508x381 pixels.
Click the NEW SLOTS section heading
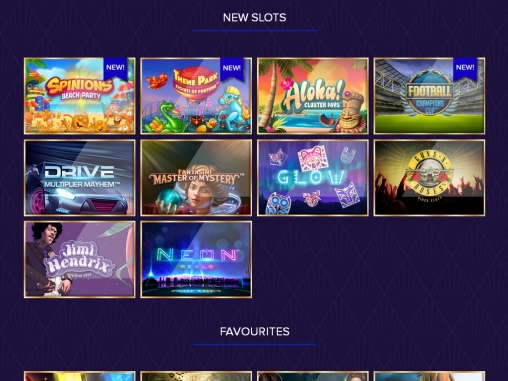254,17
